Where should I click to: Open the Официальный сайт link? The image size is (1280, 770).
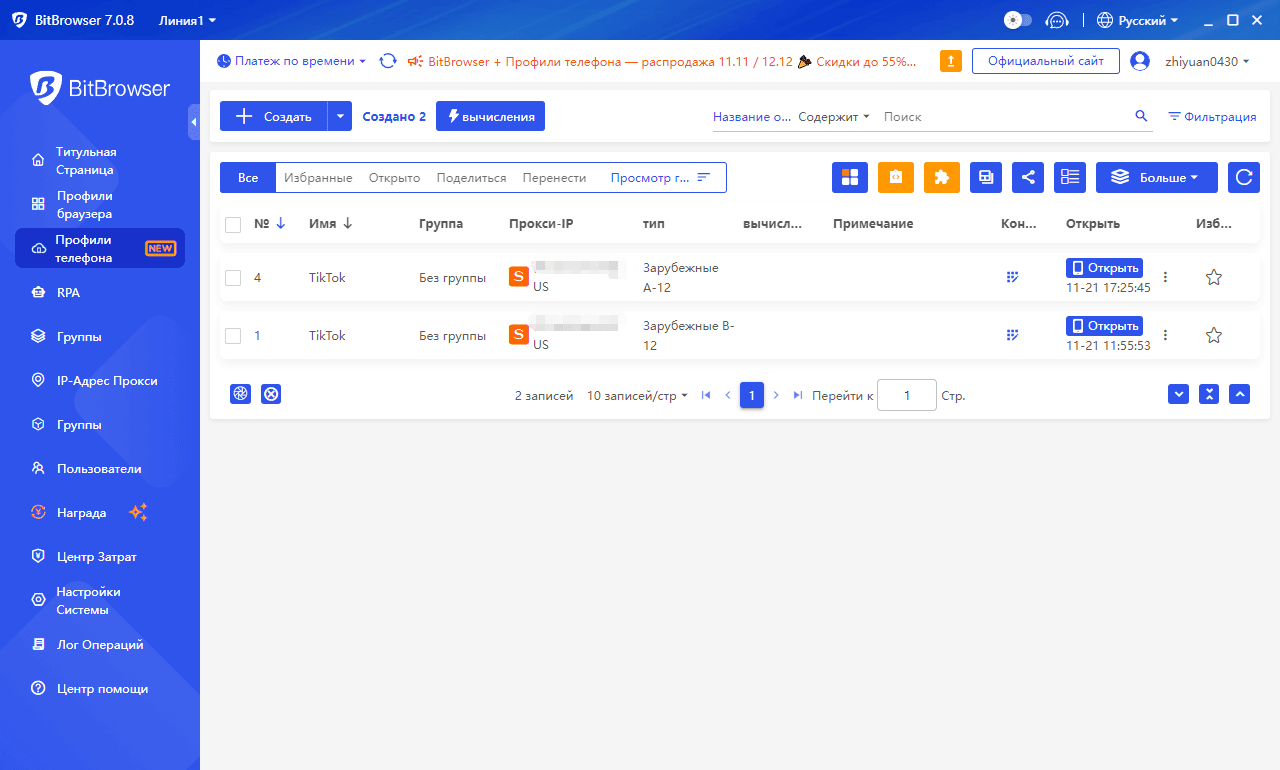point(1045,60)
